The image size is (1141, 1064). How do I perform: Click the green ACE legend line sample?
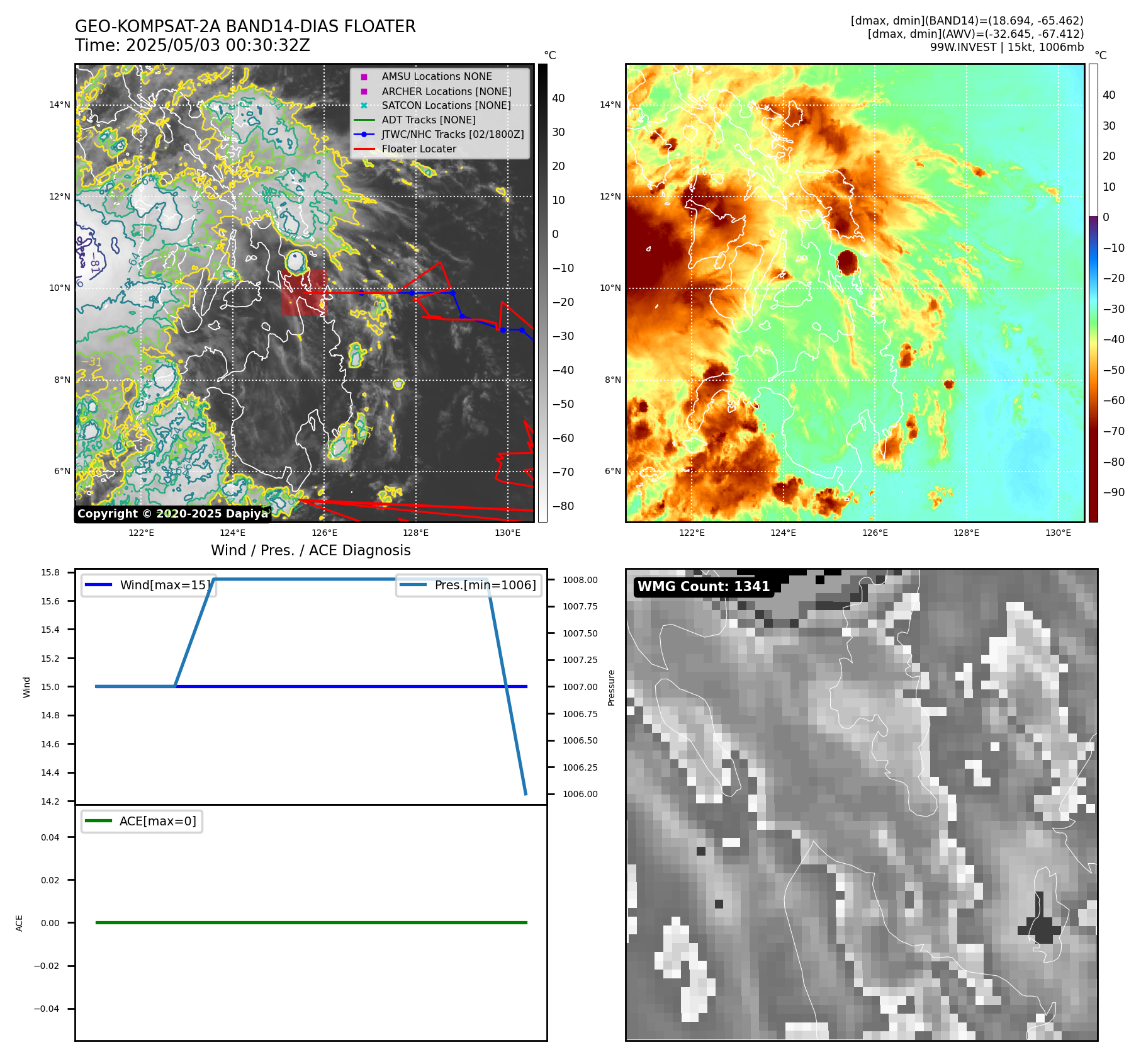pos(98,821)
